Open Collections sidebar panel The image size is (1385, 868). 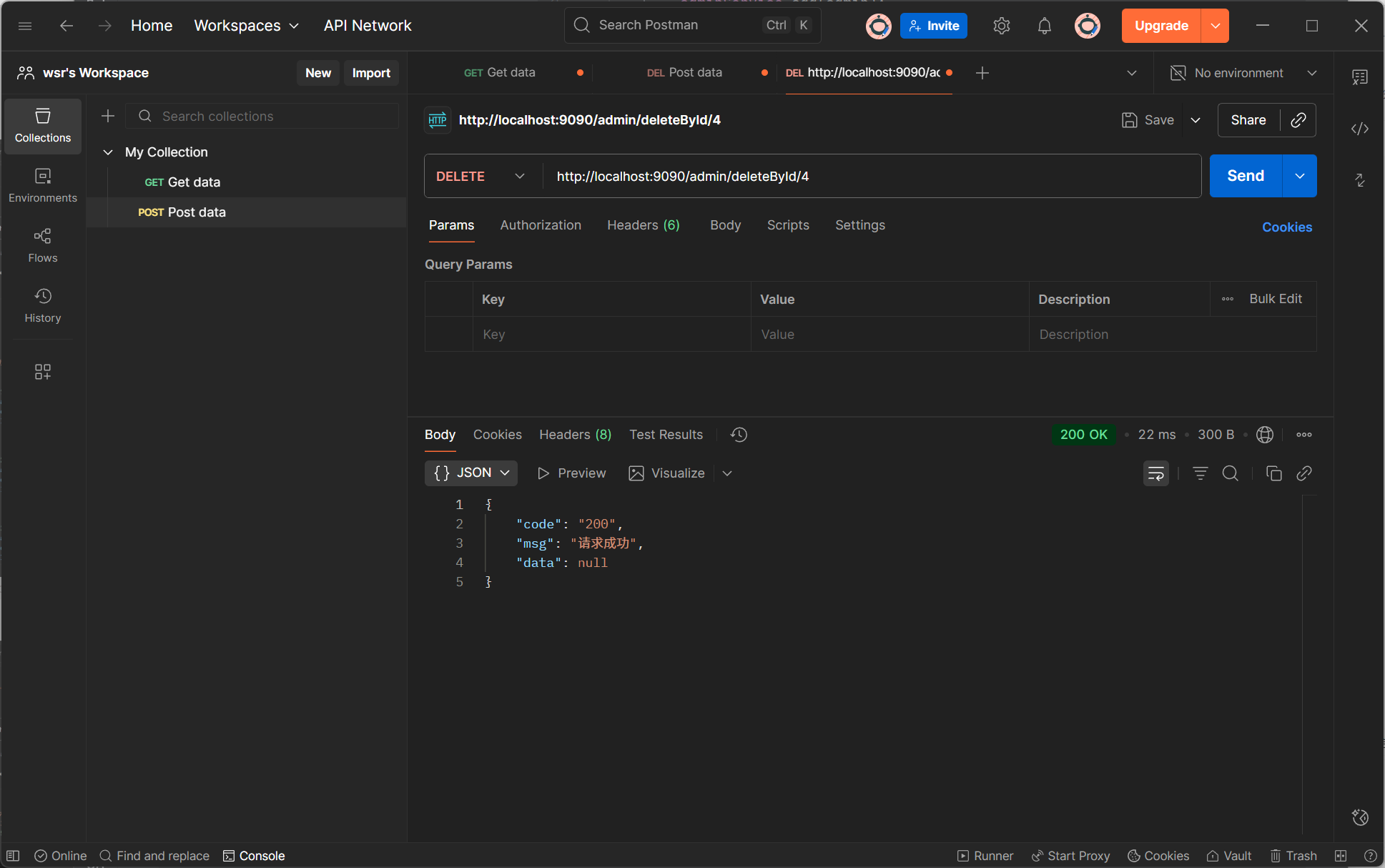(x=43, y=127)
